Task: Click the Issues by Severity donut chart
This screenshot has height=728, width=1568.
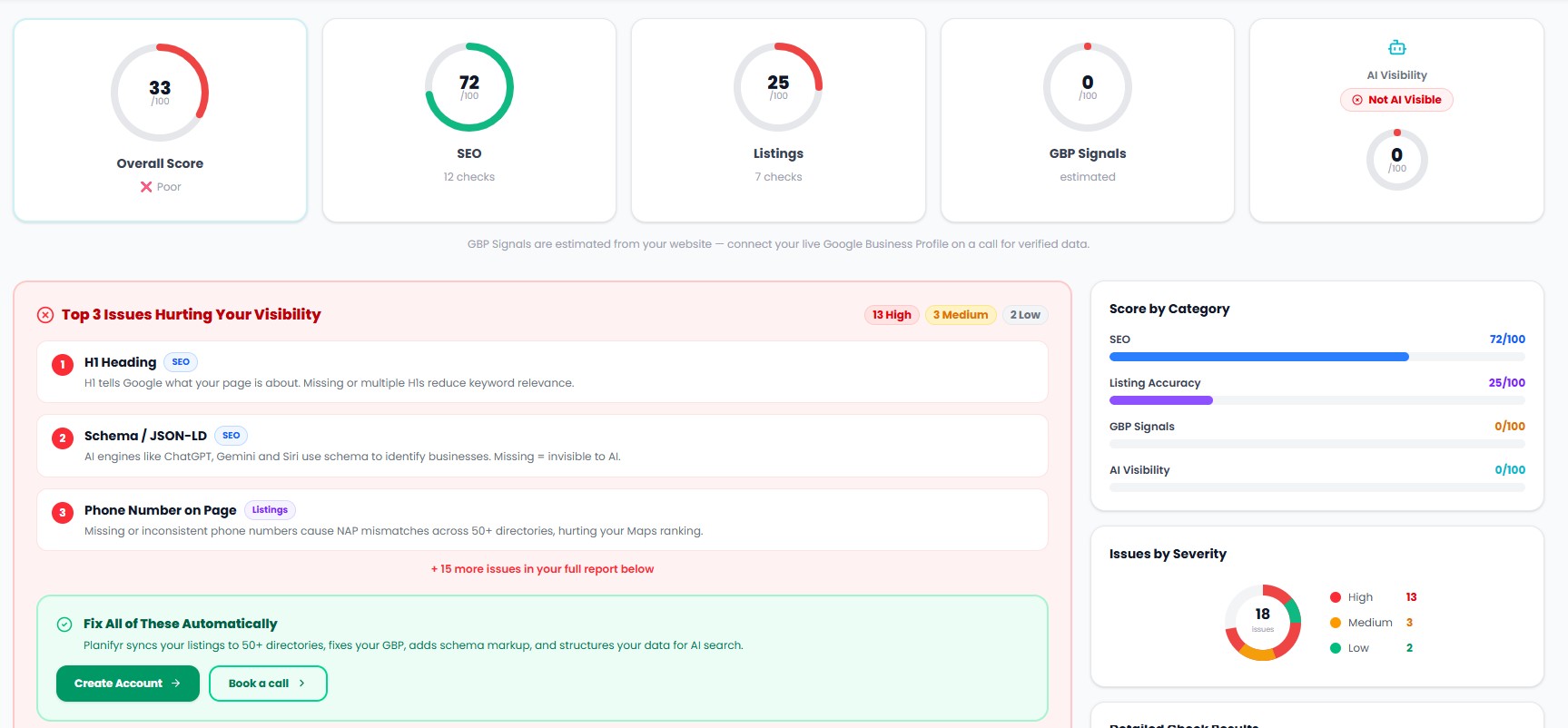Action: 1263,623
